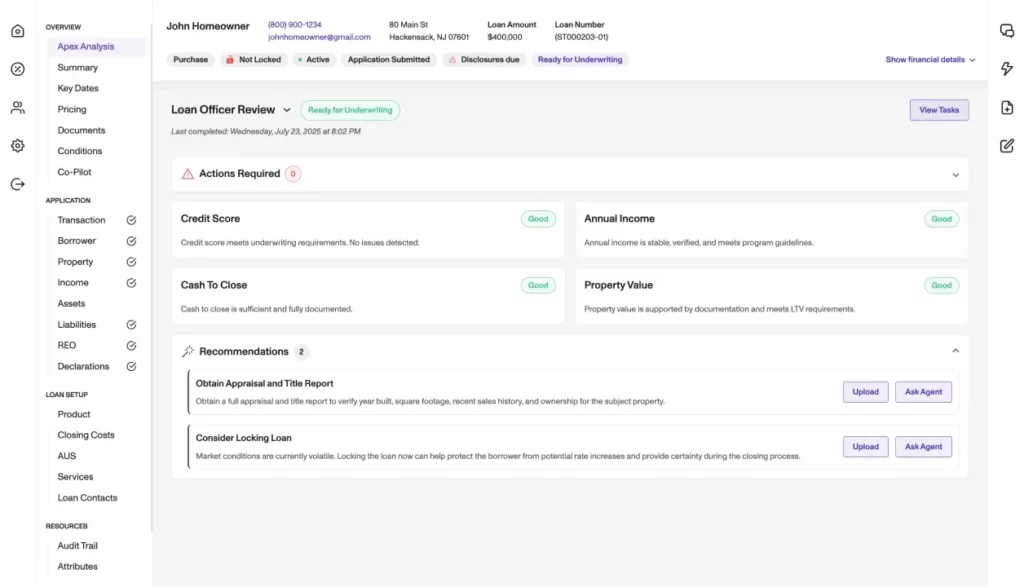Screen dimensions: 1024x587
Task: Open Closing Costs in Loan Setup
Action: pyautogui.click(x=86, y=435)
